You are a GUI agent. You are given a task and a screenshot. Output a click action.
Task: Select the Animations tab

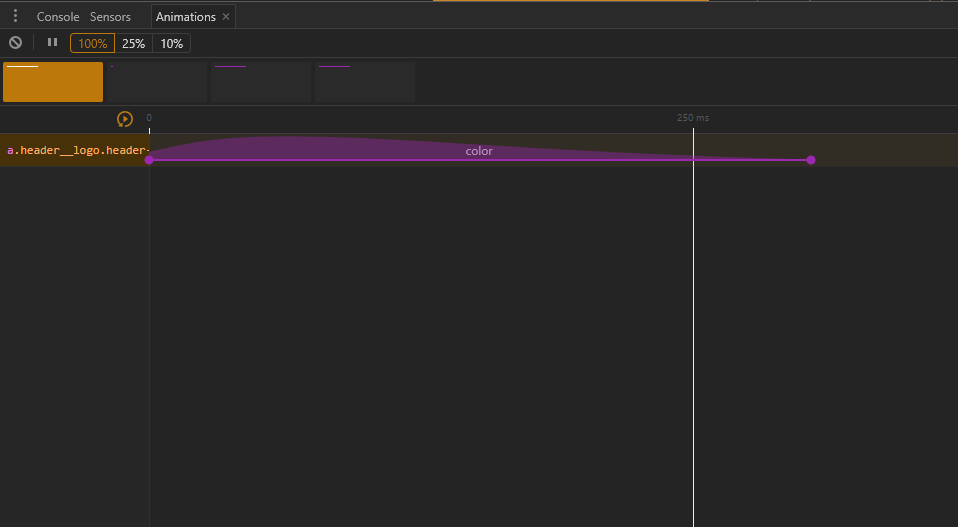tap(186, 16)
